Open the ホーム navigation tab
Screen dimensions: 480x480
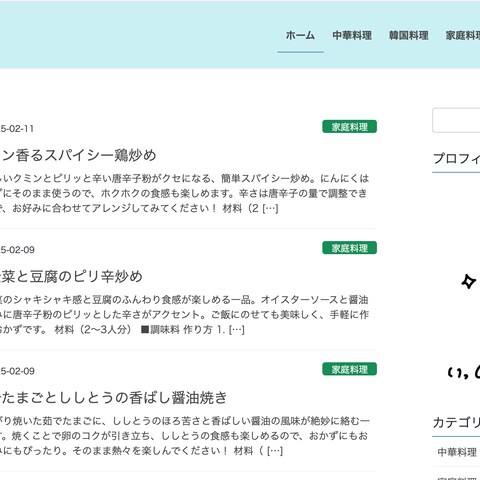click(x=300, y=35)
